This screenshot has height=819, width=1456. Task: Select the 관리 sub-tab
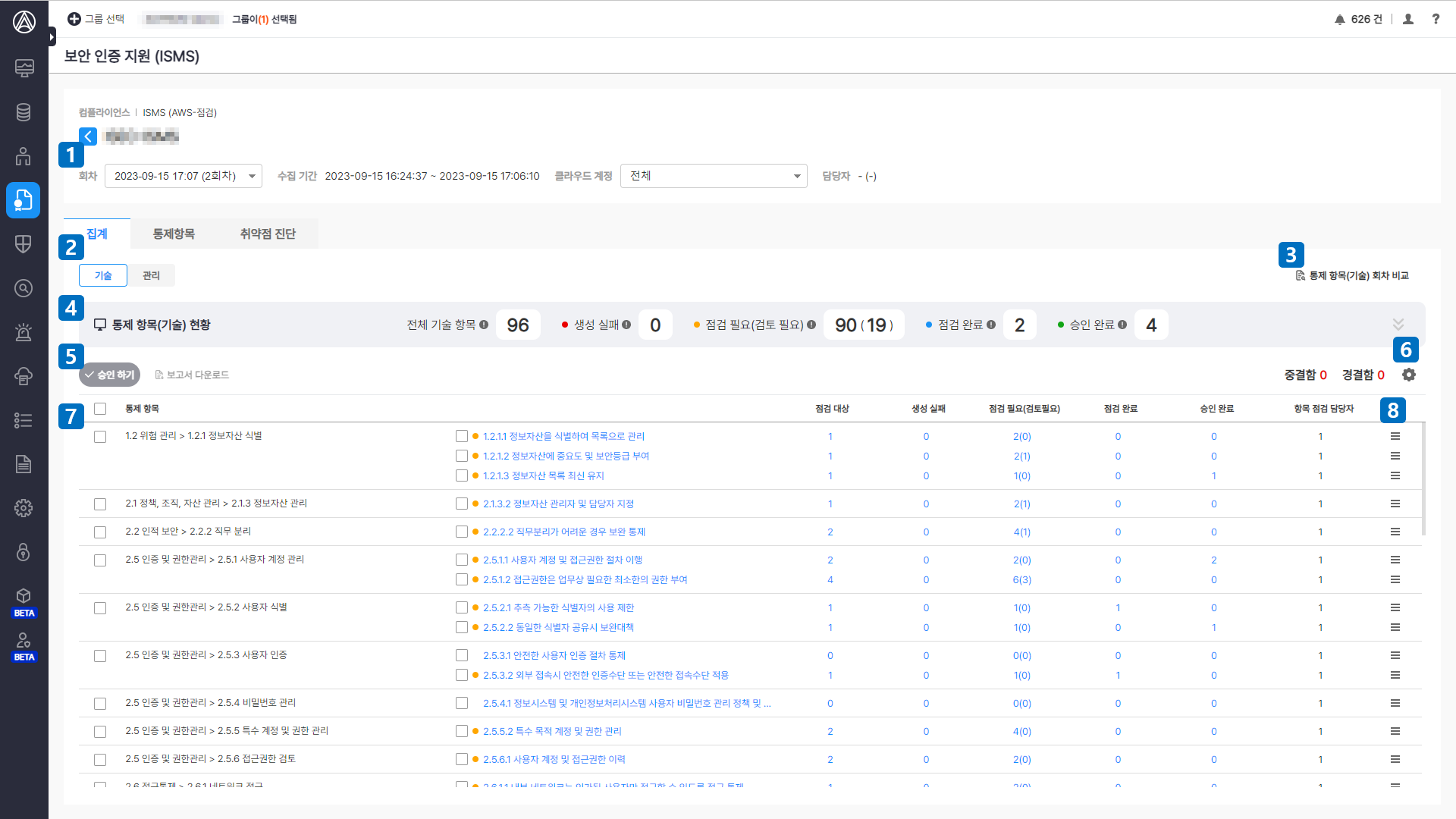pyautogui.click(x=151, y=275)
